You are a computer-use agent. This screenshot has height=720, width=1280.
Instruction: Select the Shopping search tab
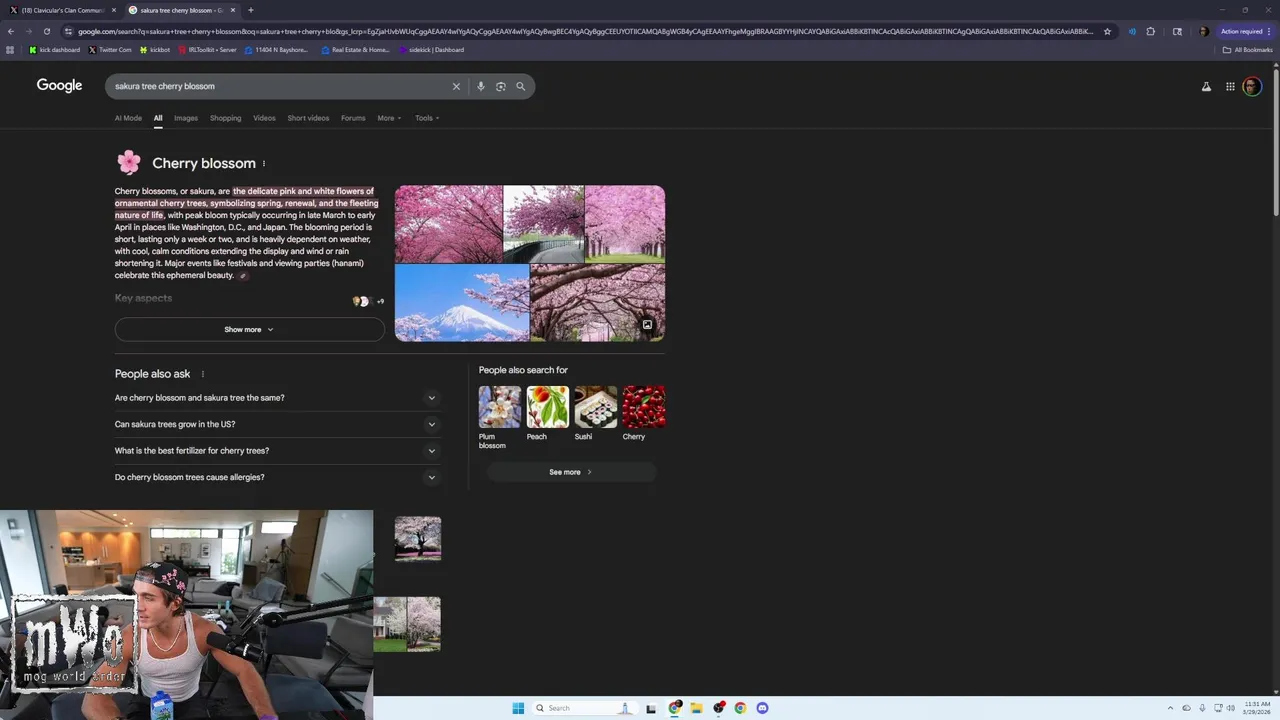point(225,118)
